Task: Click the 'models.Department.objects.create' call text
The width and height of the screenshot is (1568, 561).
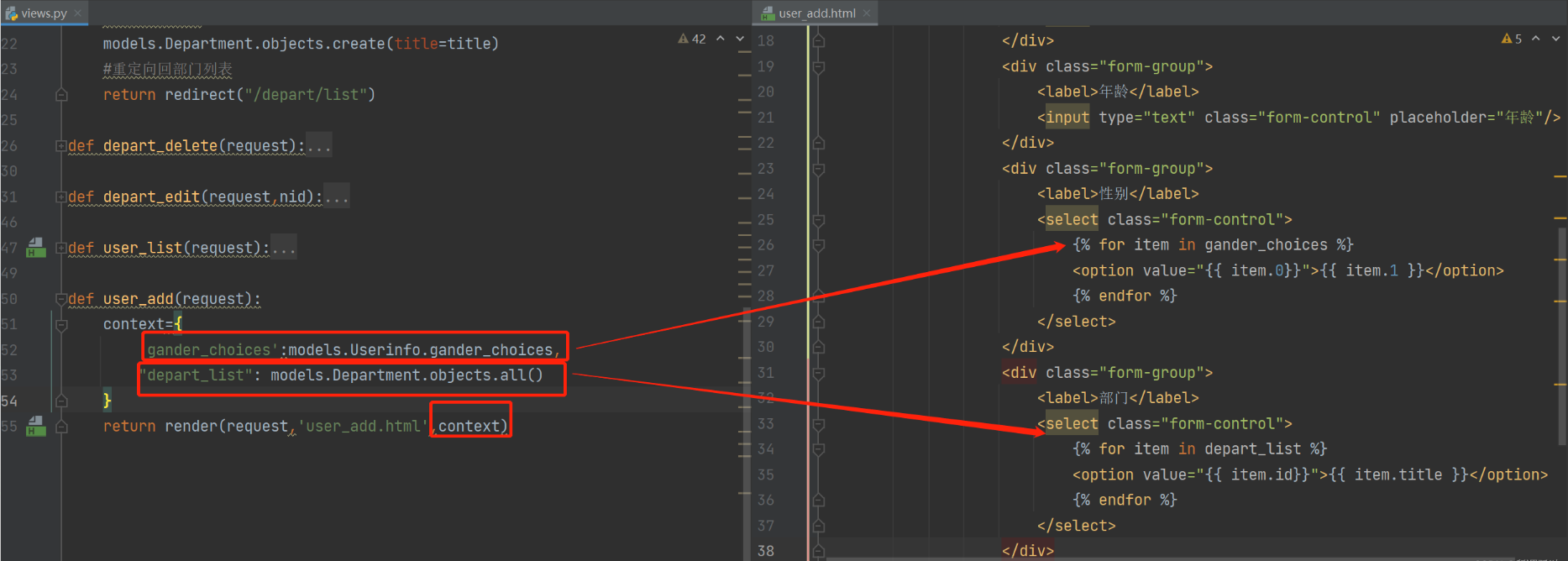Action: click(244, 44)
